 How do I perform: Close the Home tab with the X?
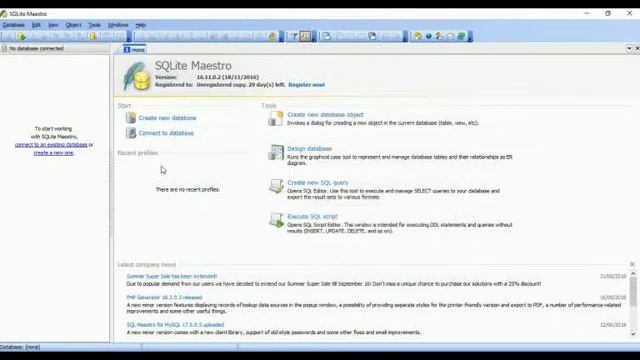point(637,49)
